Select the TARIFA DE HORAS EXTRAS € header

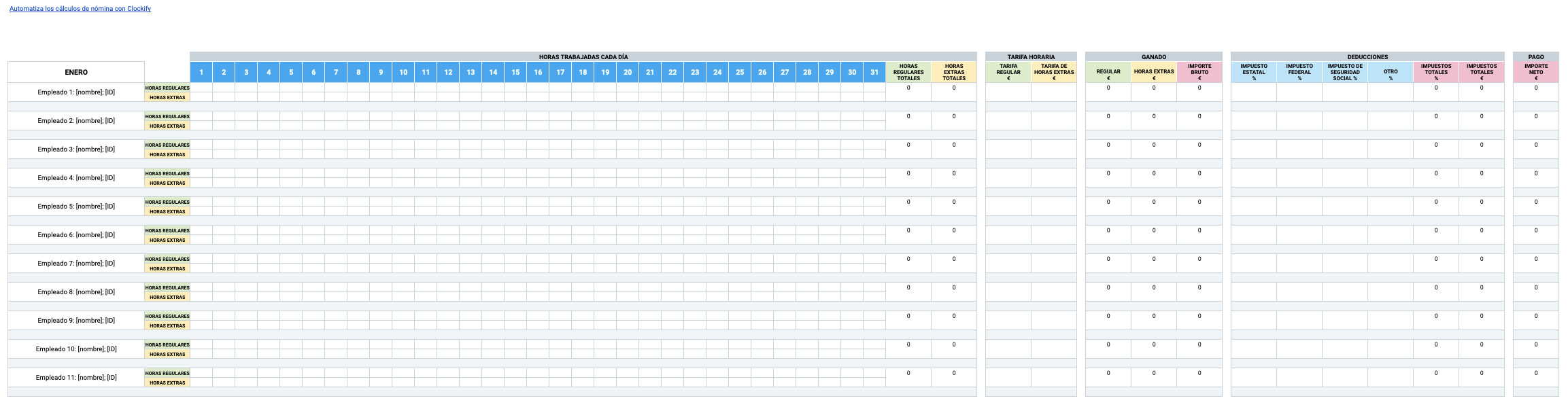pos(1054,72)
